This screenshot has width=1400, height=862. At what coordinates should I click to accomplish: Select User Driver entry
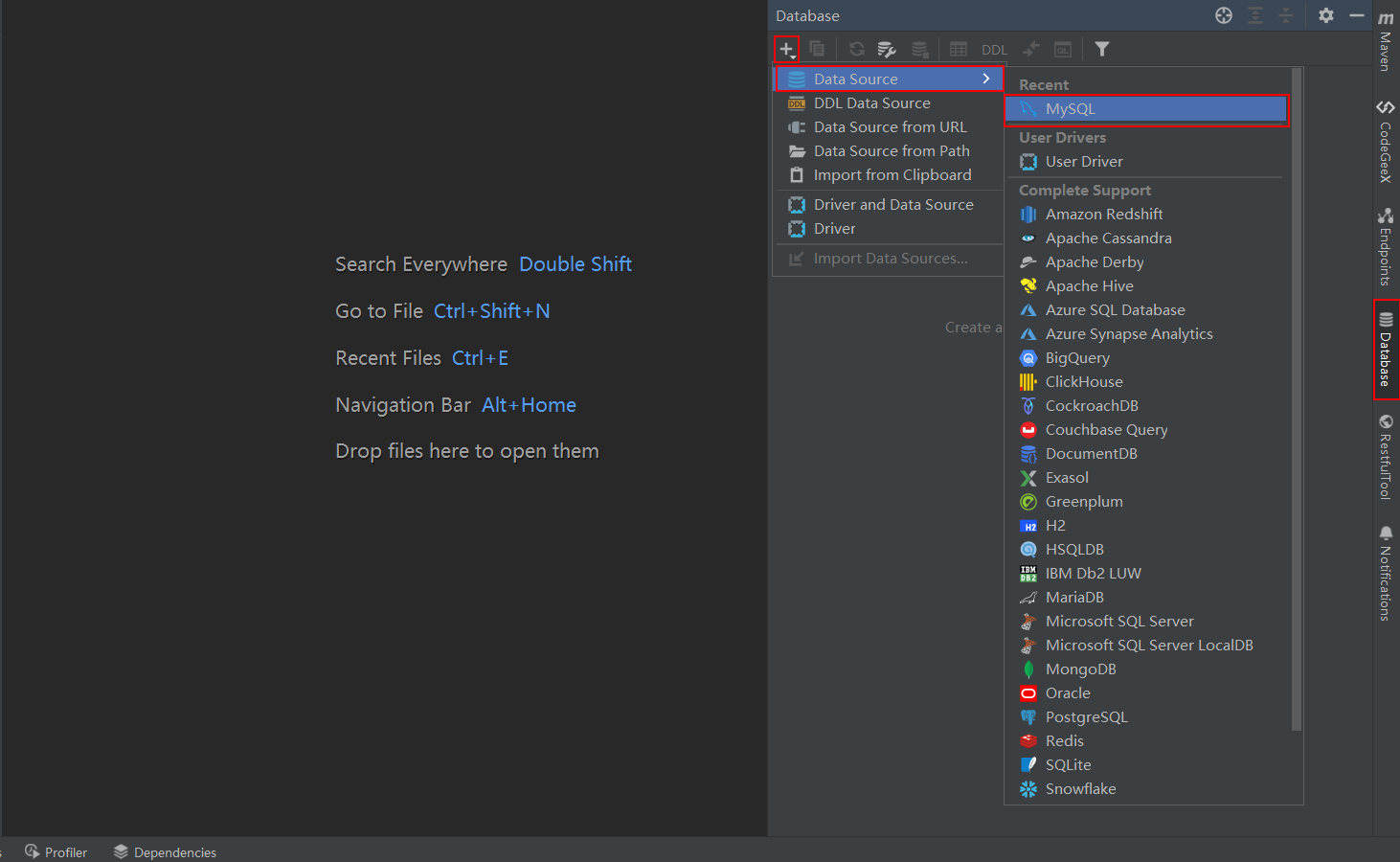click(x=1146, y=162)
